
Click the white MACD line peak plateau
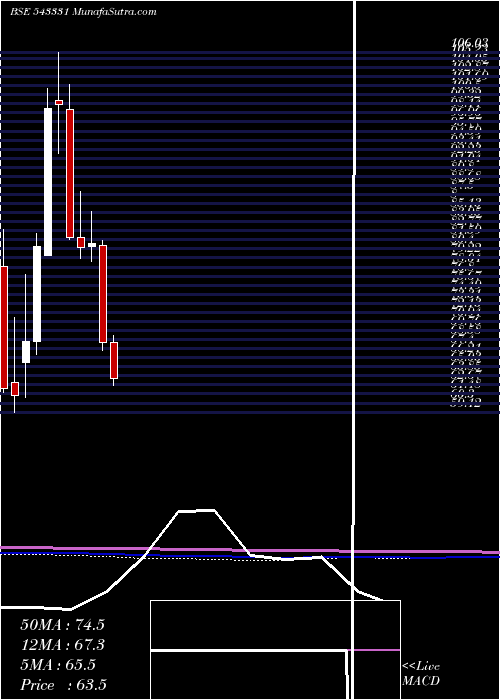click(196, 511)
